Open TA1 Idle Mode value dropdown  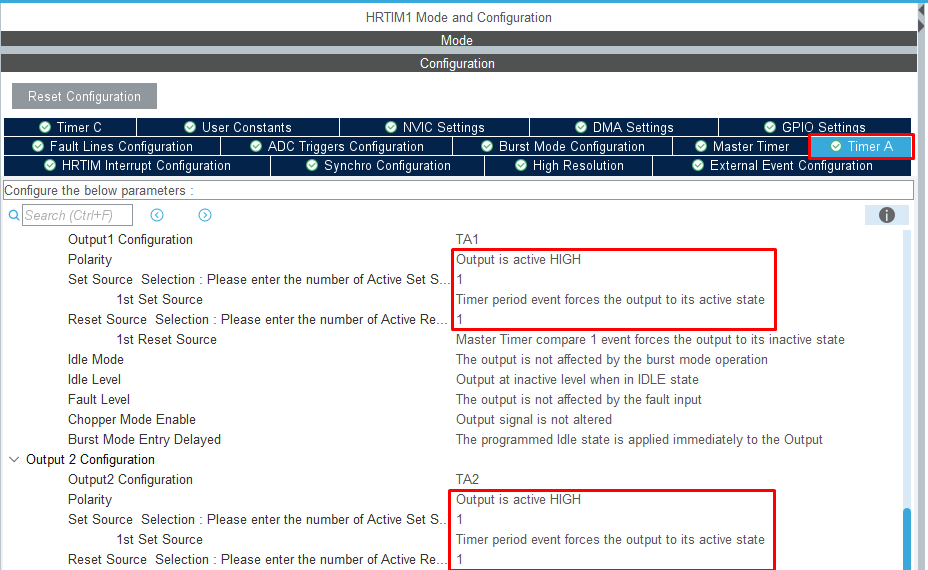(611, 359)
